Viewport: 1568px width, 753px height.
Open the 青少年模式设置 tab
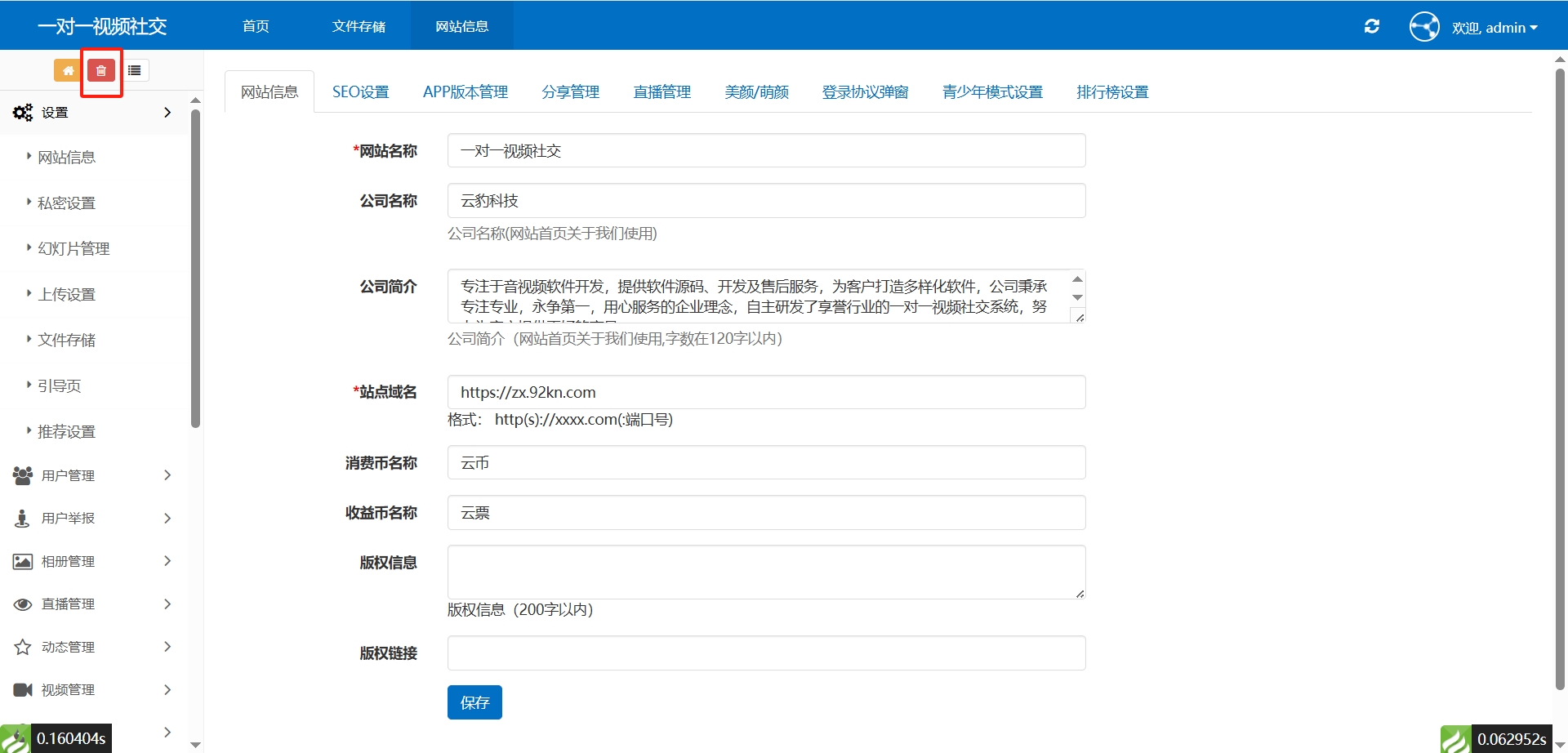pyautogui.click(x=993, y=92)
